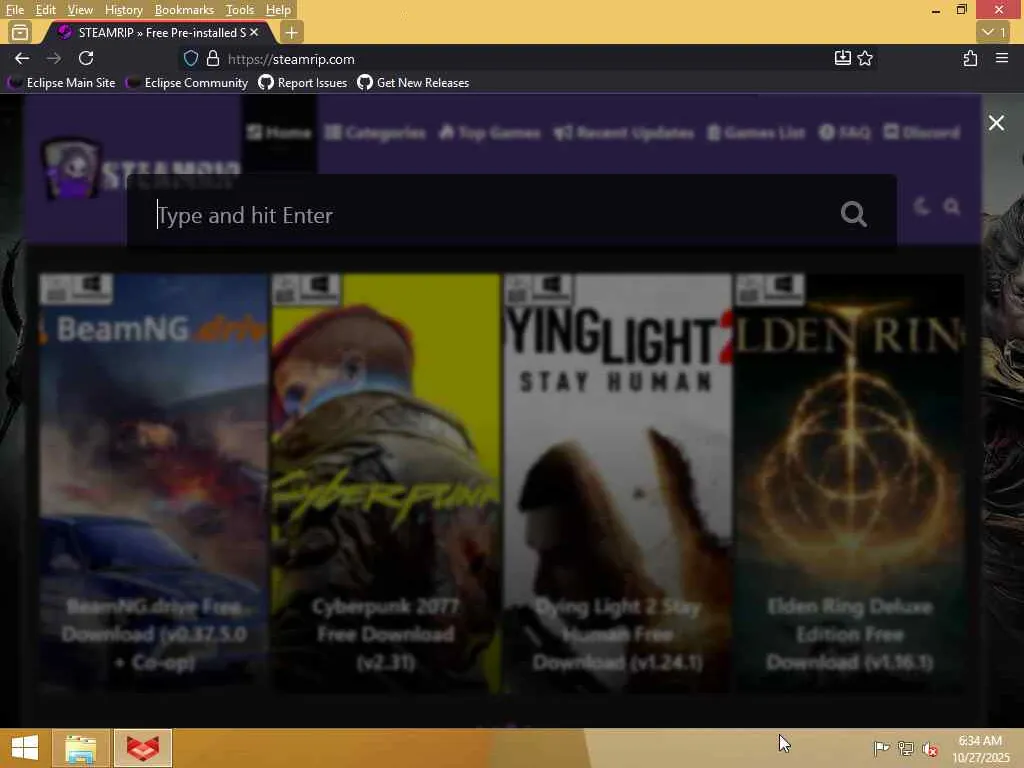Open the extensions puzzle icon
The image size is (1024, 768).
[970, 58]
